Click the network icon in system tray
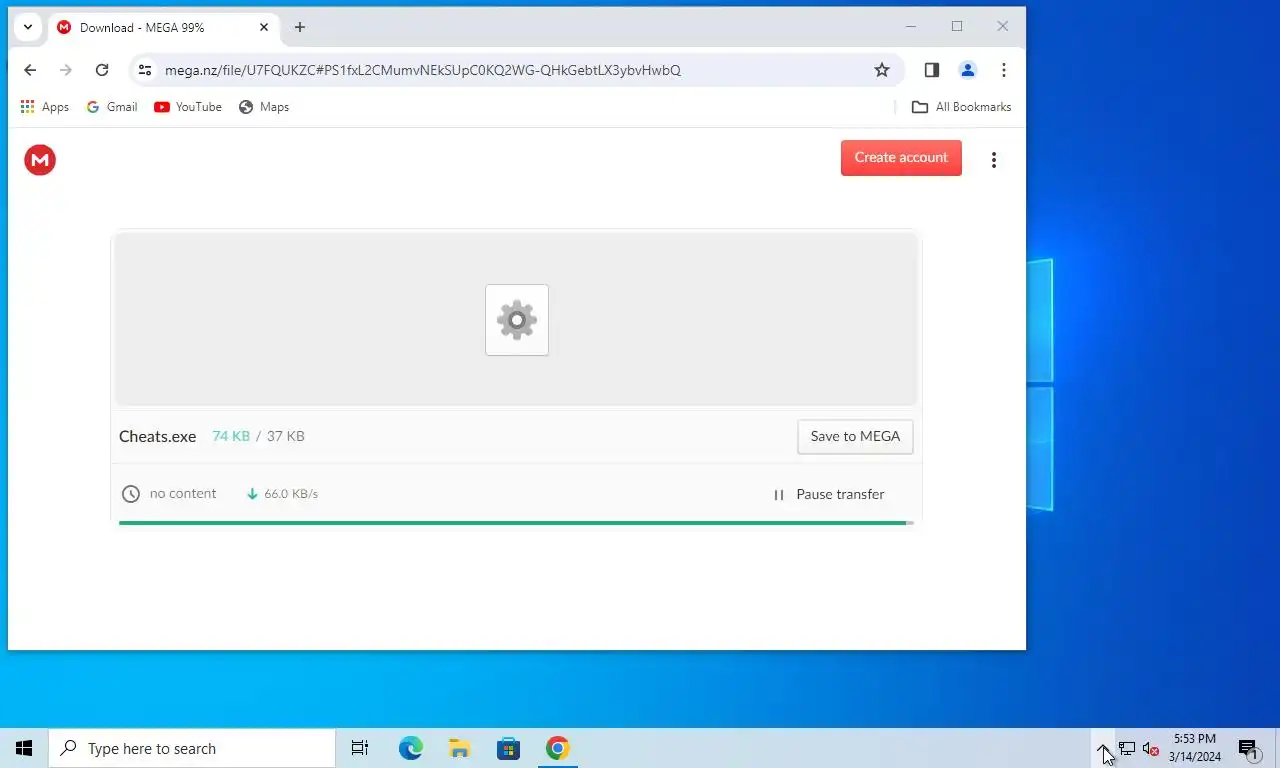The height and width of the screenshot is (768, 1280). pos(1127,748)
